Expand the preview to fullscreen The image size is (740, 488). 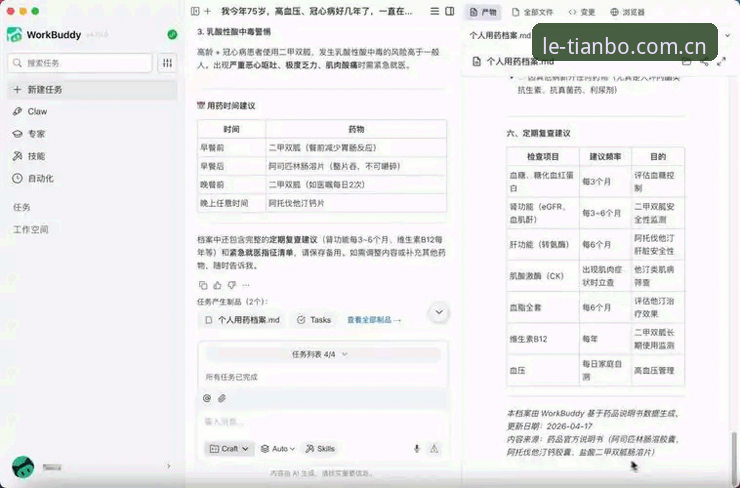click(721, 61)
